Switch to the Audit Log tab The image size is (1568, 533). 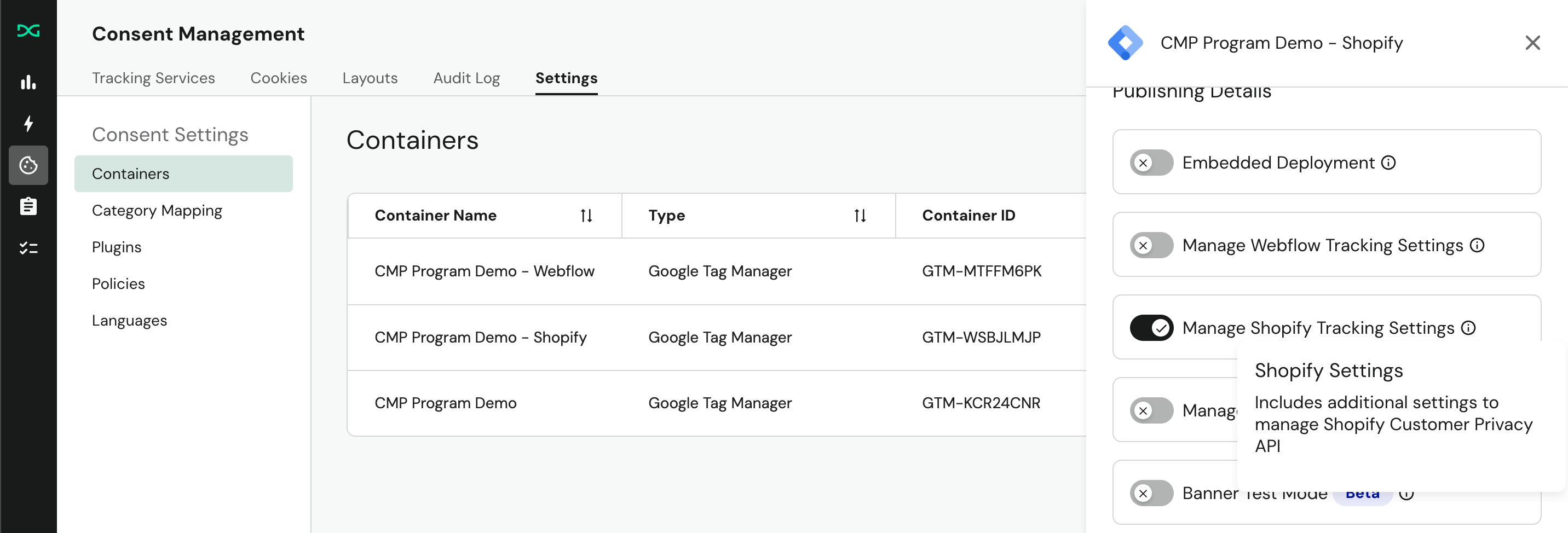tap(466, 78)
